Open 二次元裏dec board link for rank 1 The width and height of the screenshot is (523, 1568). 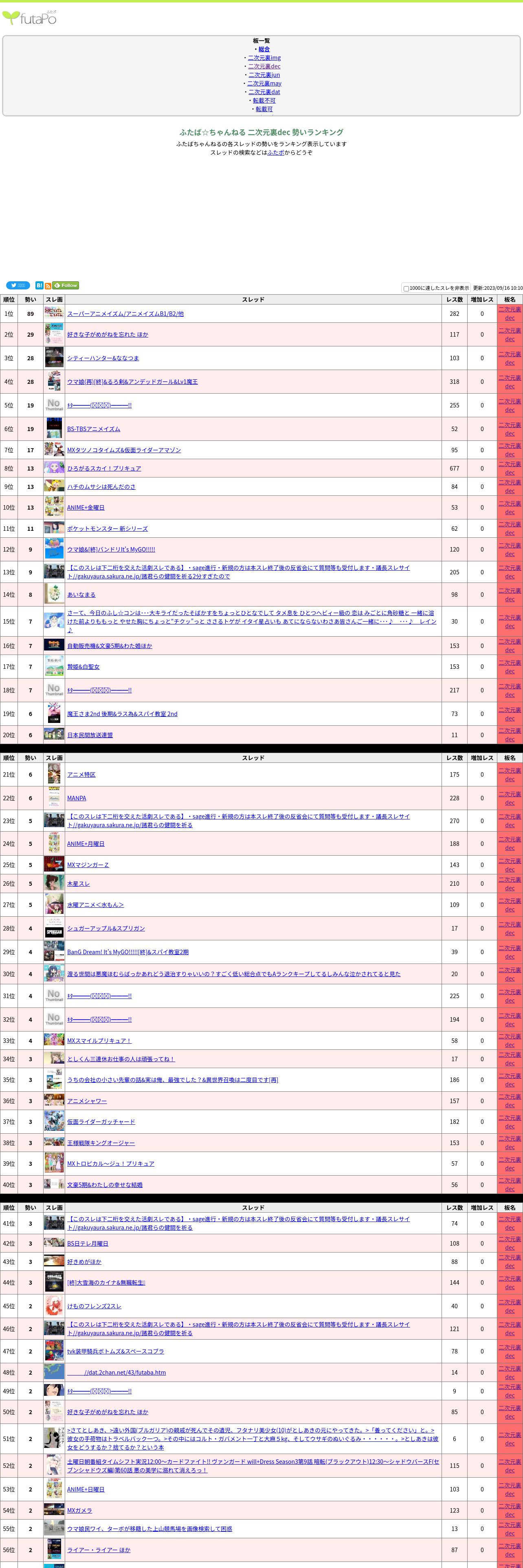tap(510, 313)
